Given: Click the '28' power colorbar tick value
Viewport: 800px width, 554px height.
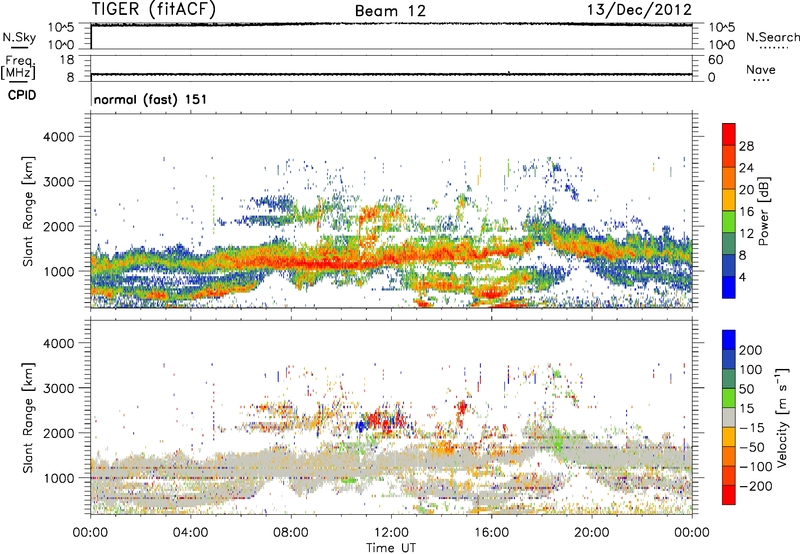Looking at the screenshot, I should click(746, 146).
